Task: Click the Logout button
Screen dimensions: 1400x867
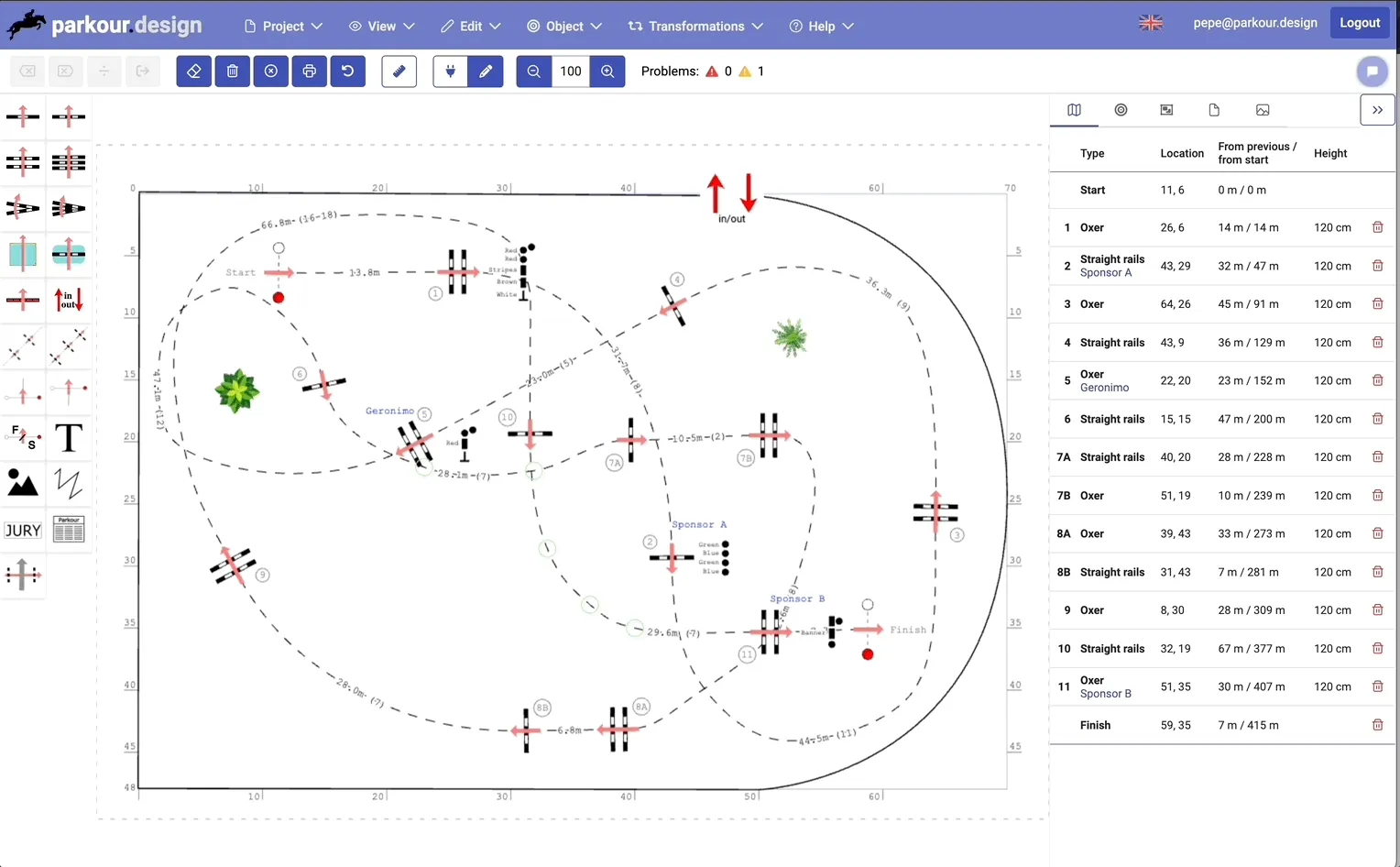Action: tap(1360, 23)
